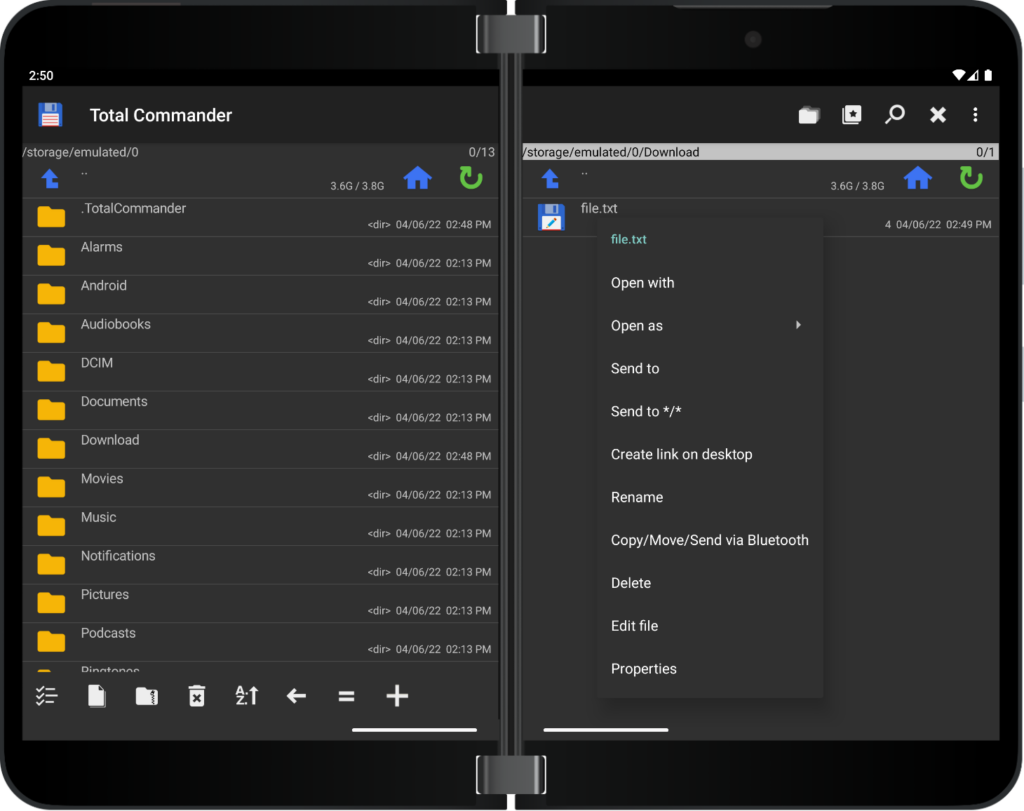The image size is (1024, 811).
Task: Pack files with the zip folder icon
Action: click(x=146, y=695)
